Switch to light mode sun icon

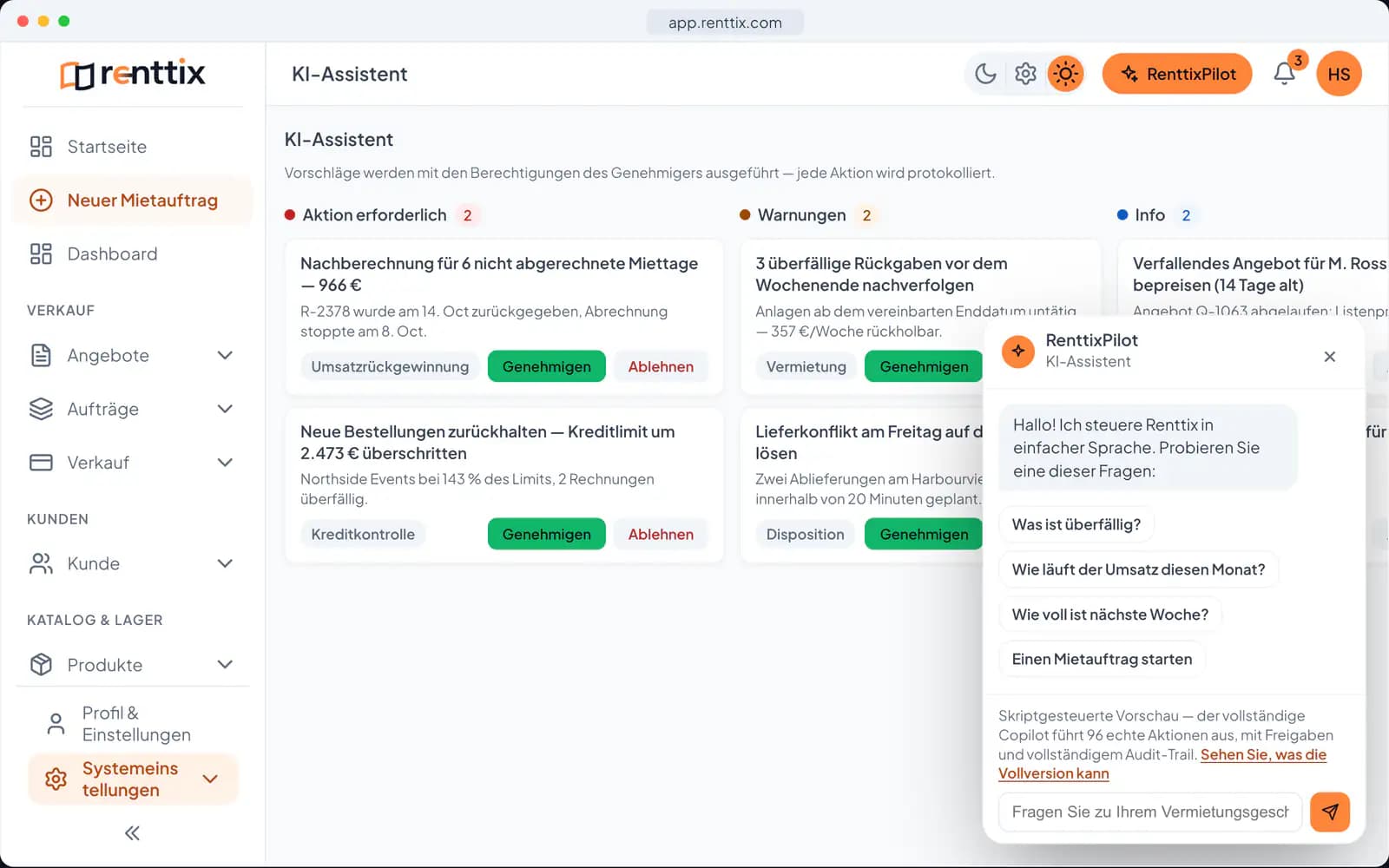pyautogui.click(x=1065, y=74)
